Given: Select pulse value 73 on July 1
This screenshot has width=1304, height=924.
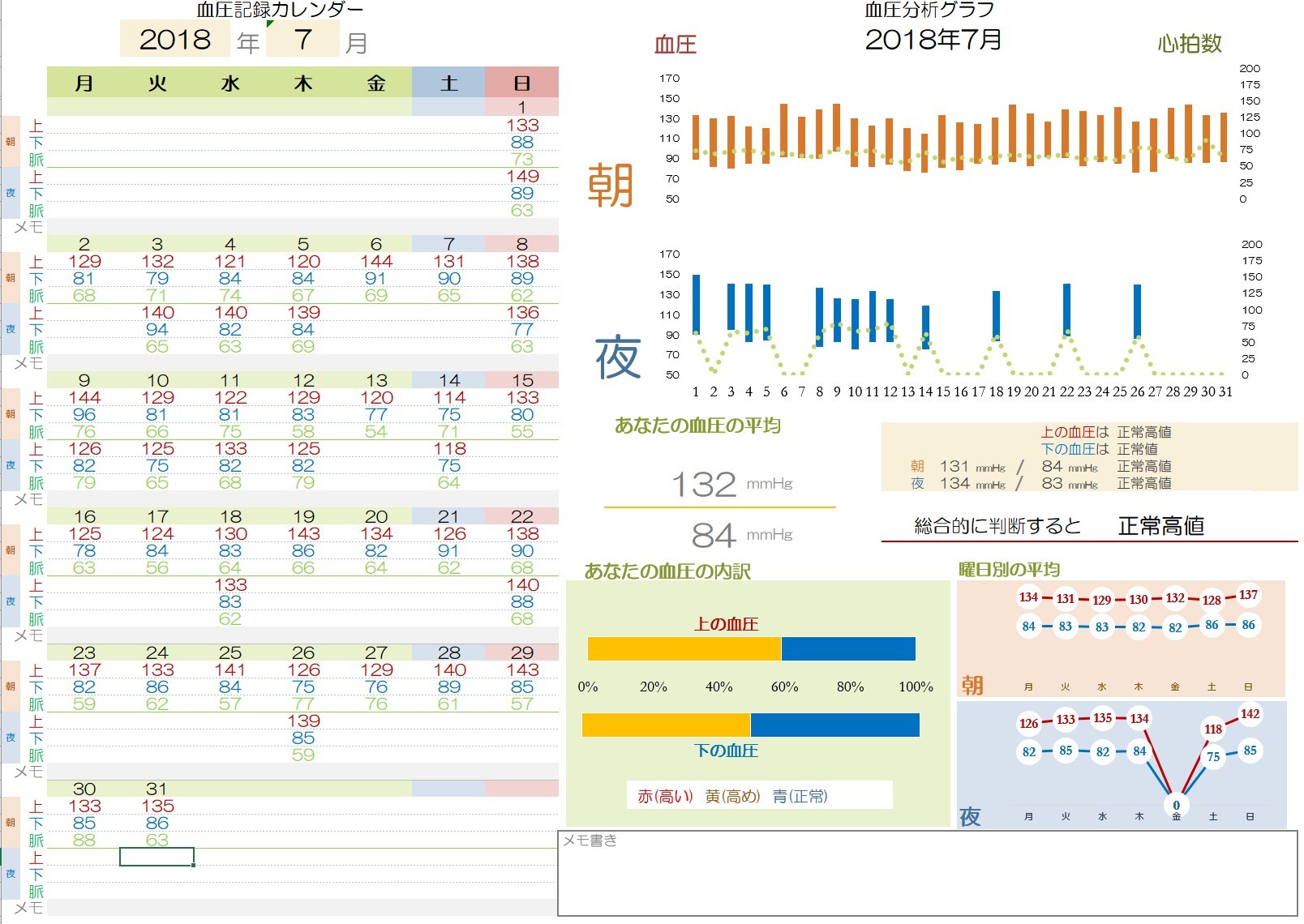Looking at the screenshot, I should point(522,159).
